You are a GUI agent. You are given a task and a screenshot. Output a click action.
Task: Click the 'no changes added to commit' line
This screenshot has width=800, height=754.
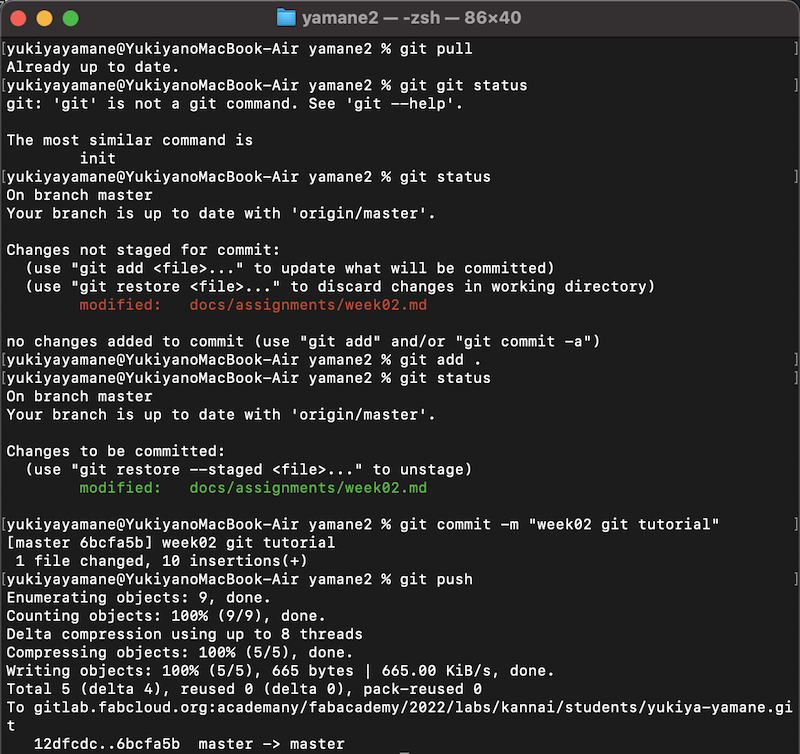(303, 341)
